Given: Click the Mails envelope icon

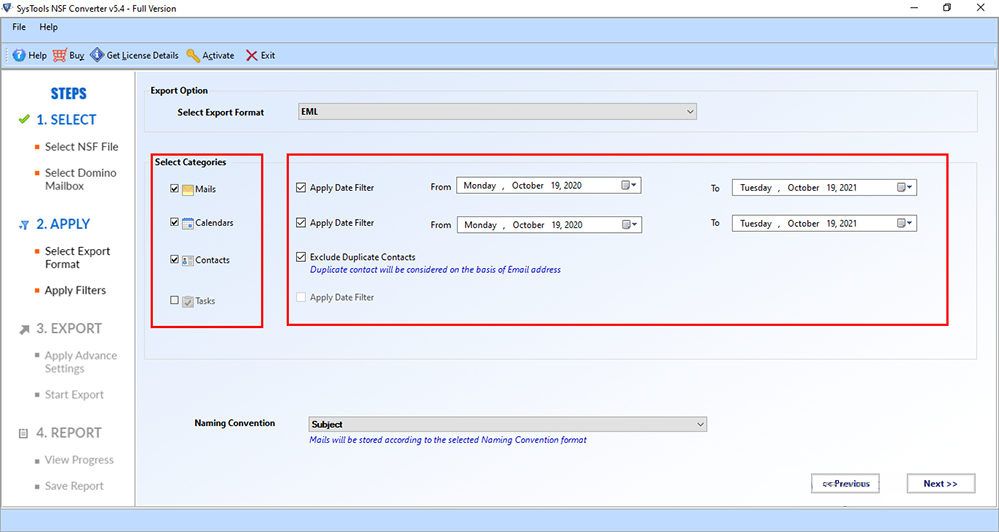Looking at the screenshot, I should (x=187, y=190).
